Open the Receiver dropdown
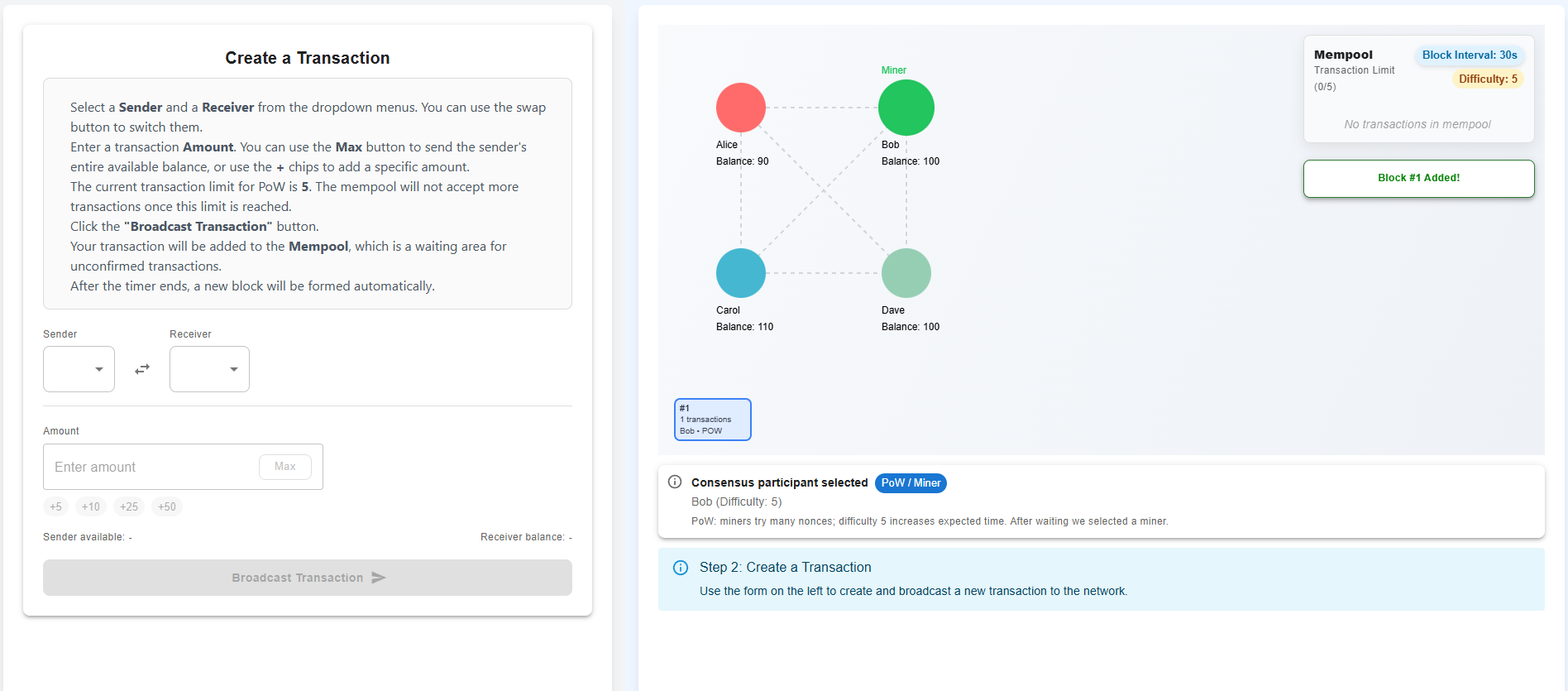Screen dimensions: 1568x691 click(x=209, y=369)
